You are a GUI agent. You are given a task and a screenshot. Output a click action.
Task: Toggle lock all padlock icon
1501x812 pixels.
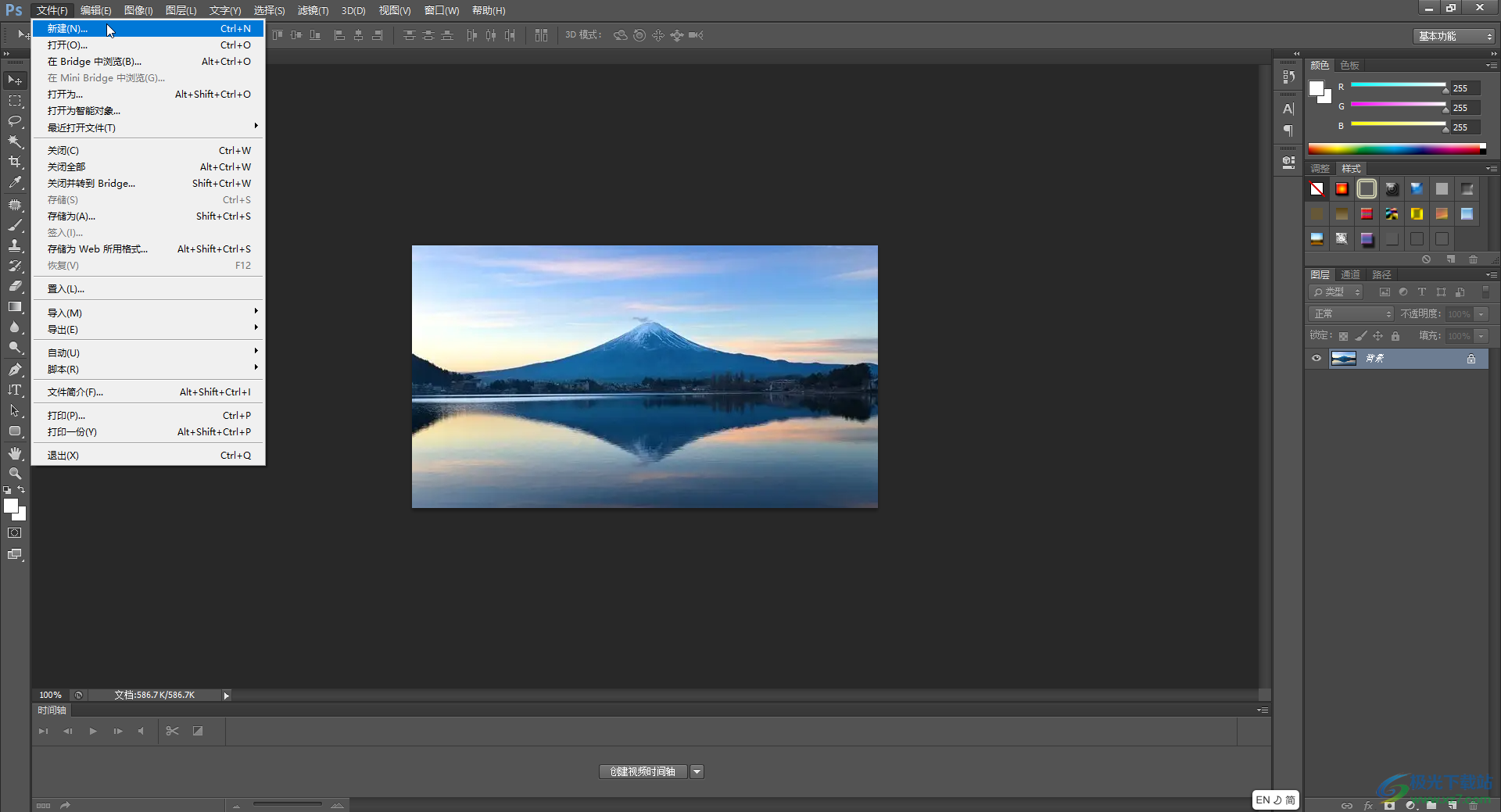(x=1395, y=336)
